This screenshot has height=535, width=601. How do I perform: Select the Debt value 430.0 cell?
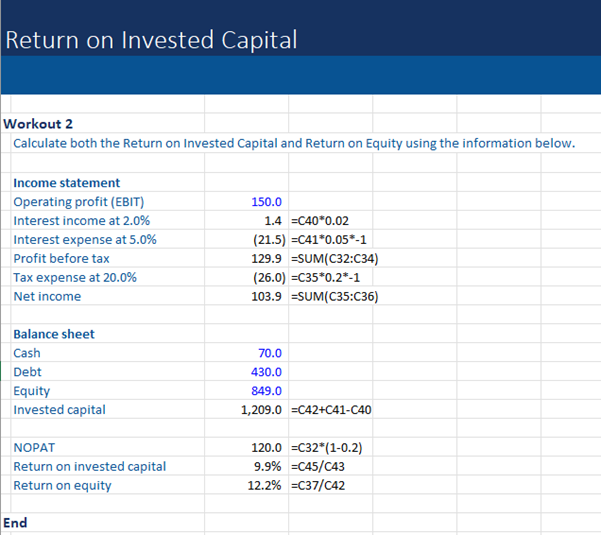[266, 372]
